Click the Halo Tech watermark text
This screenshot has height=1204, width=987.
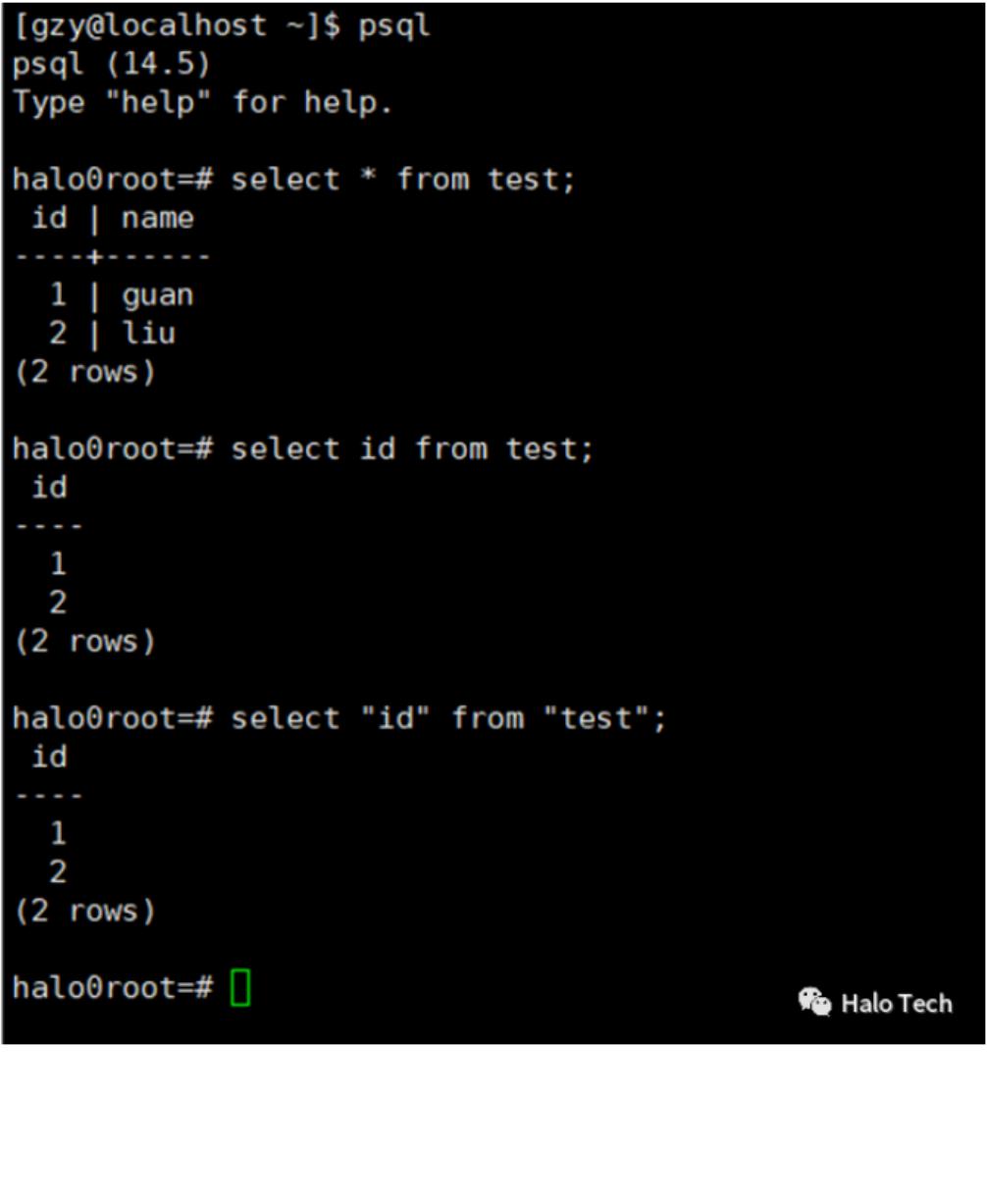tap(896, 1003)
